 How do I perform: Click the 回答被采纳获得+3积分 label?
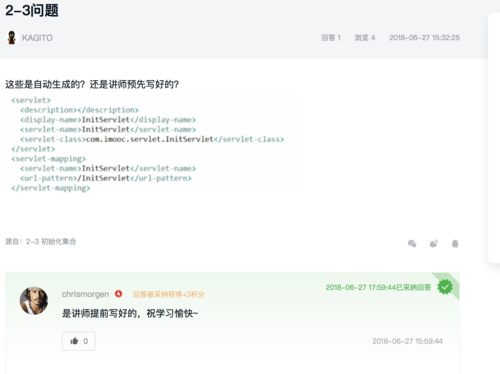coord(168,294)
